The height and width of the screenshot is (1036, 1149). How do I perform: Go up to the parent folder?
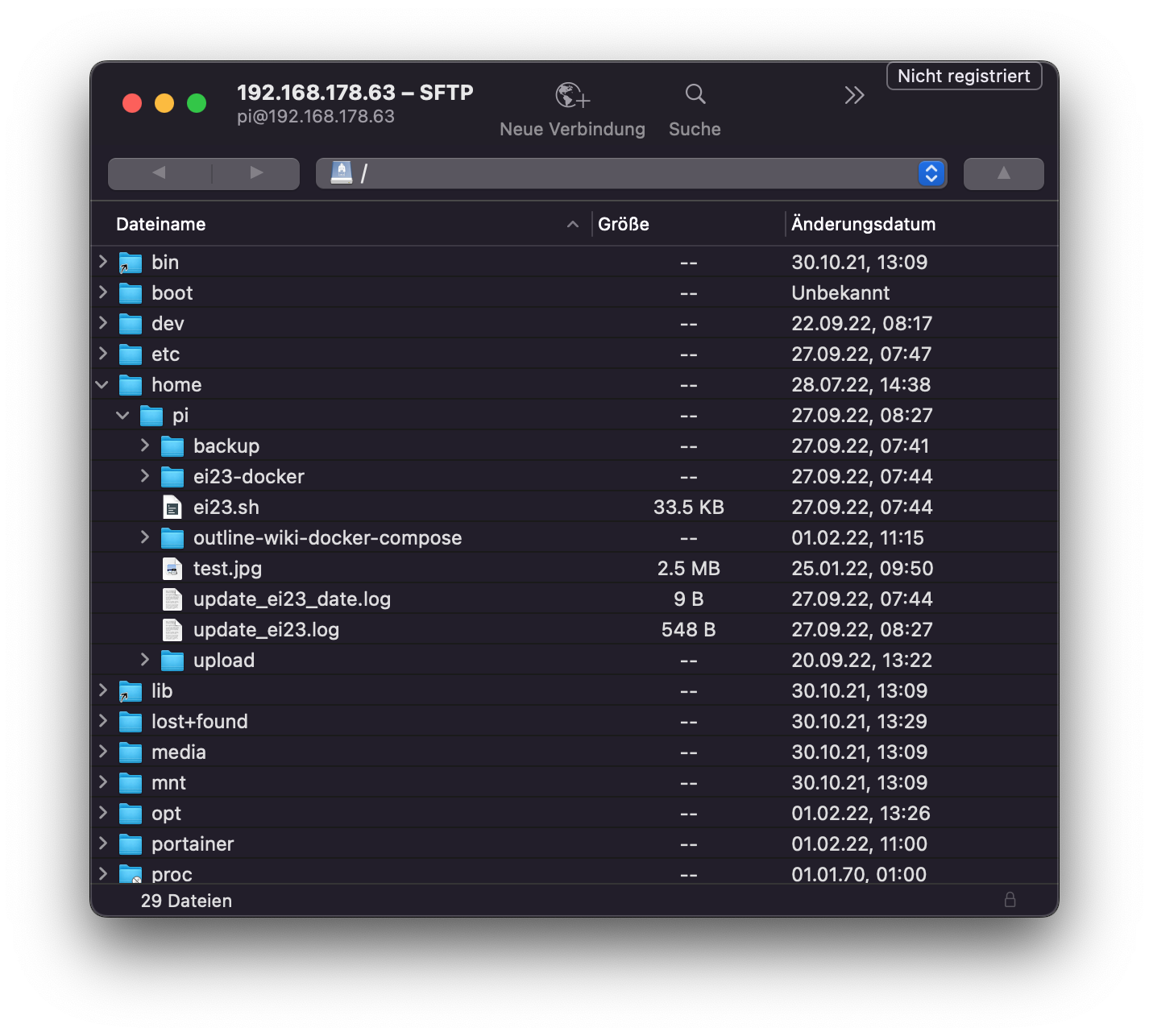click(1003, 173)
